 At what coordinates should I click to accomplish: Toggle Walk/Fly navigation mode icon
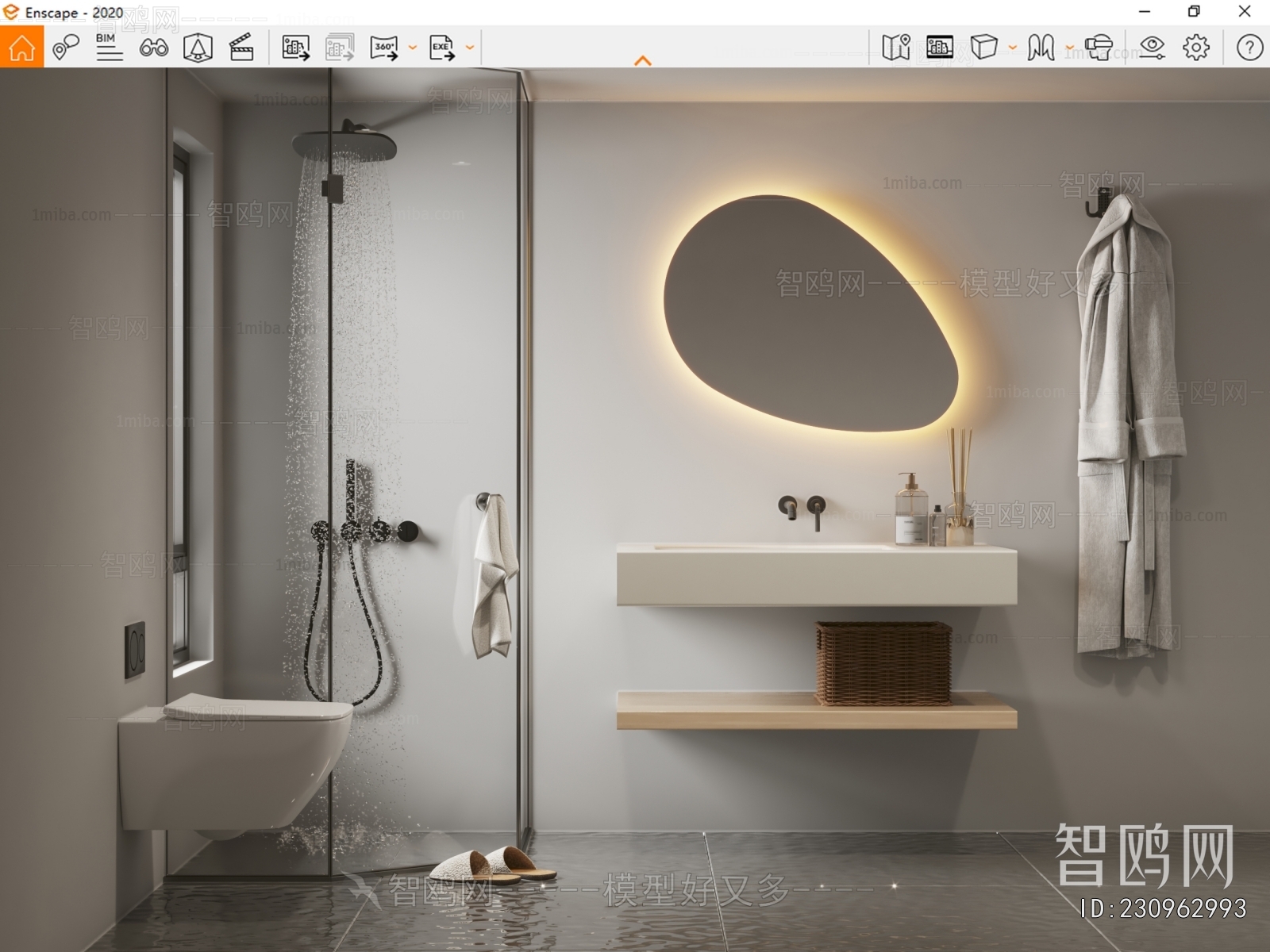[x=1041, y=48]
